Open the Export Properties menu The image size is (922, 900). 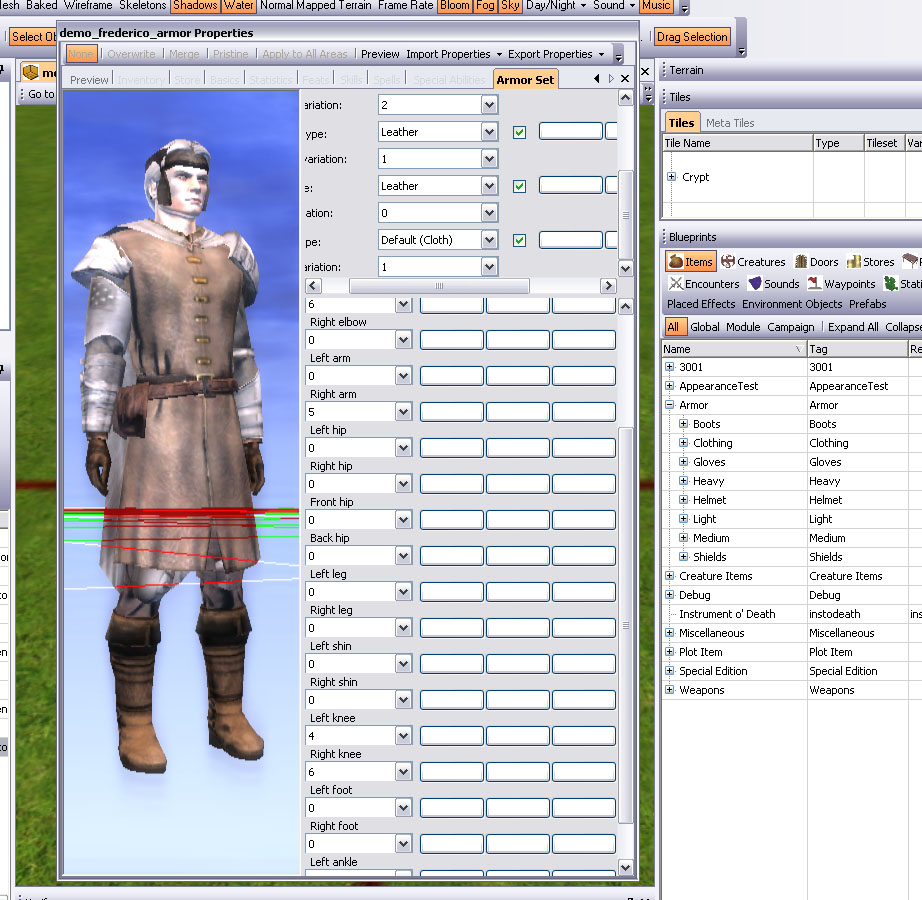556,54
